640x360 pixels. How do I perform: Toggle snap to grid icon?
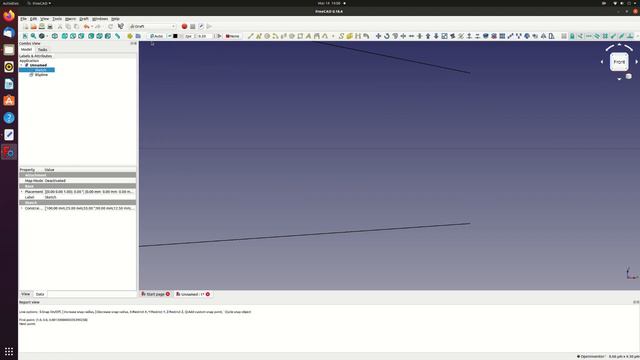(605, 36)
